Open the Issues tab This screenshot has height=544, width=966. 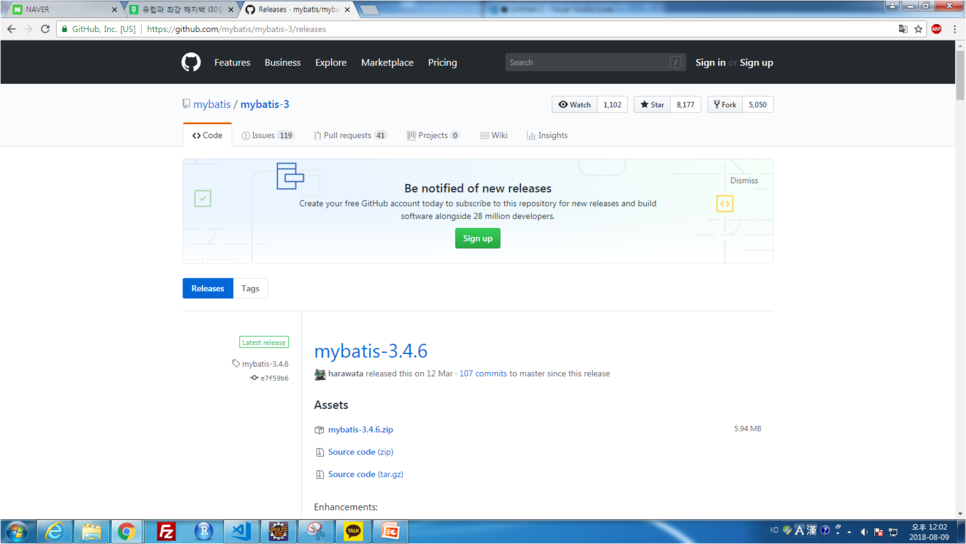tap(267, 135)
